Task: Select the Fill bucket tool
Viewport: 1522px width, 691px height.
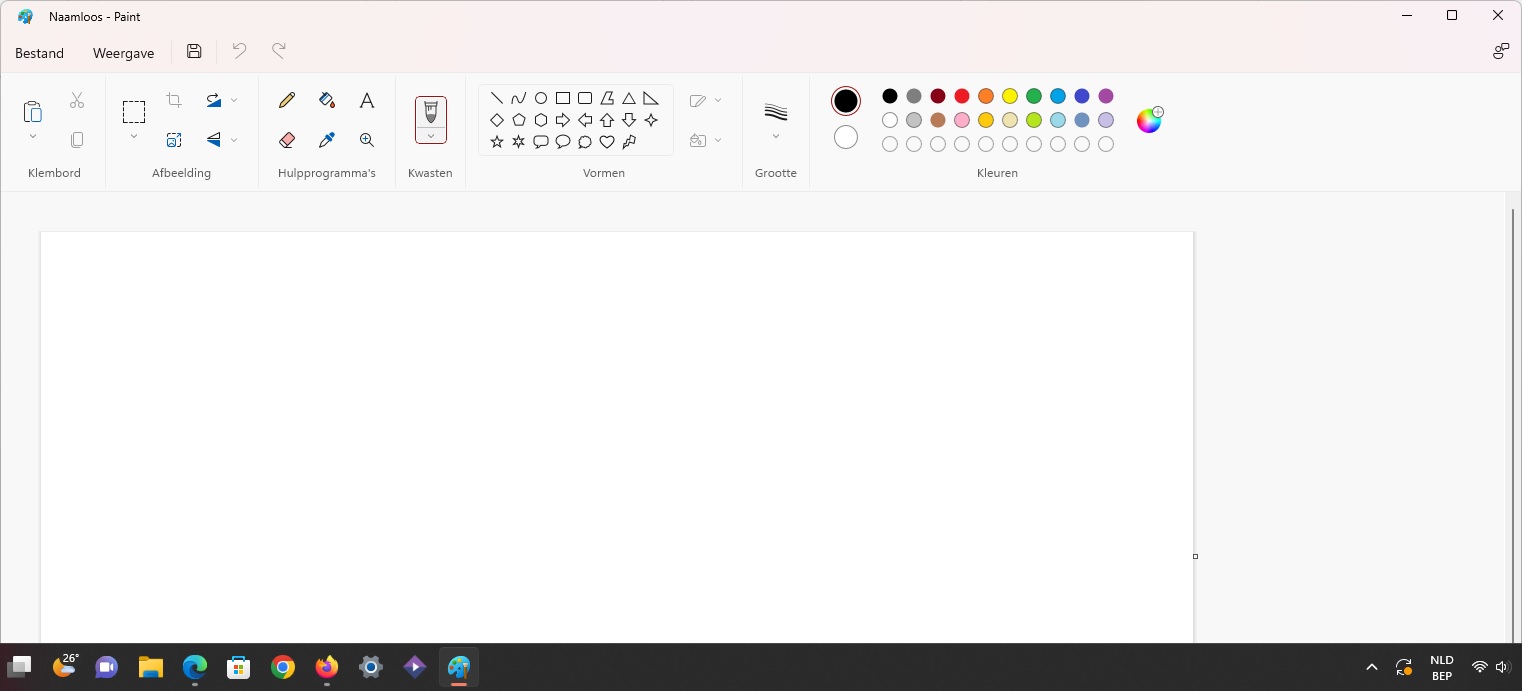Action: 327,100
